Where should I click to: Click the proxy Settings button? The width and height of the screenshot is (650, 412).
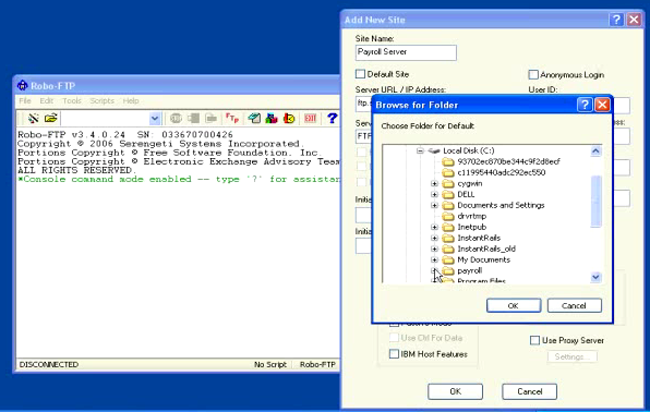572,356
